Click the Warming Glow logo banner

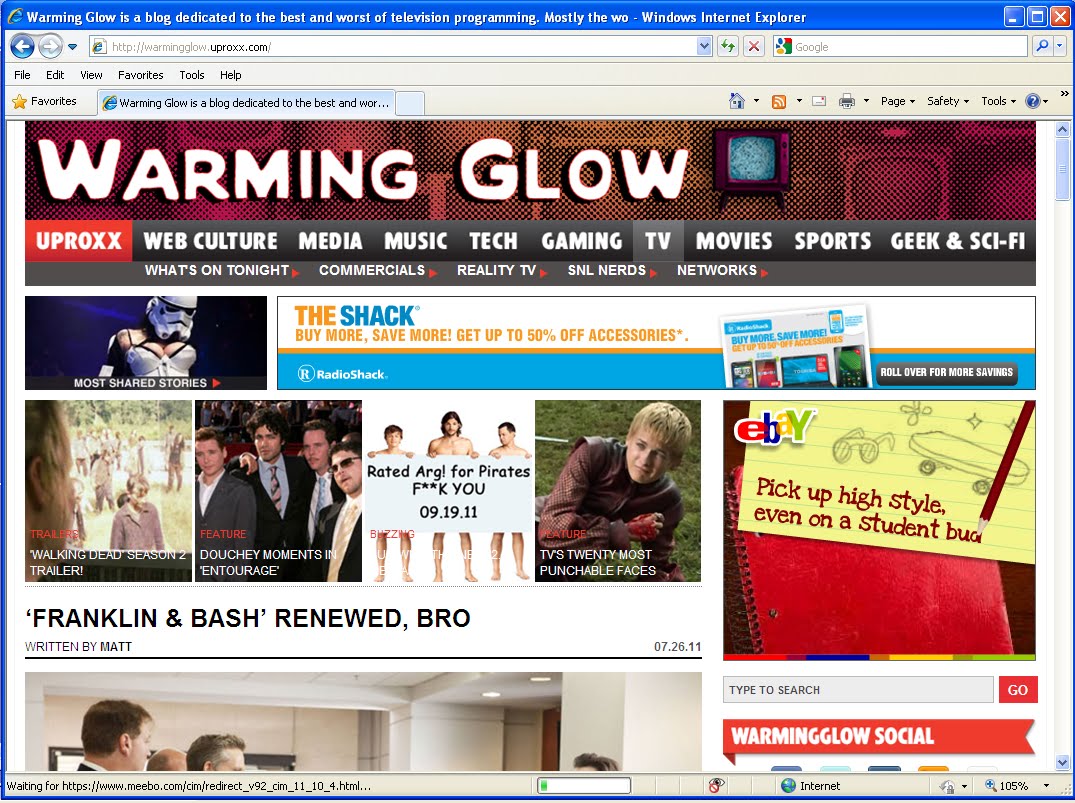coord(530,171)
